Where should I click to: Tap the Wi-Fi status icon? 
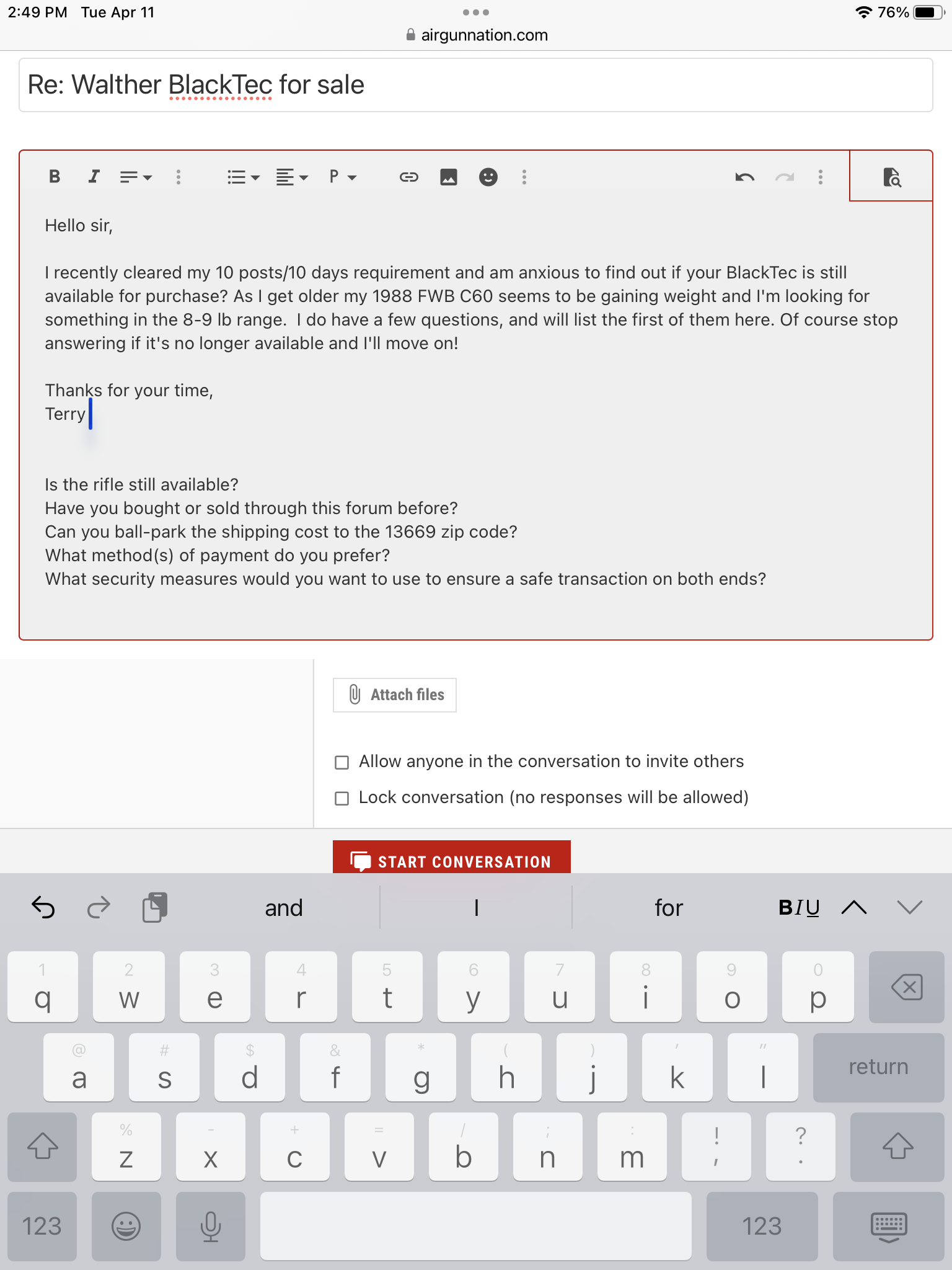863,12
